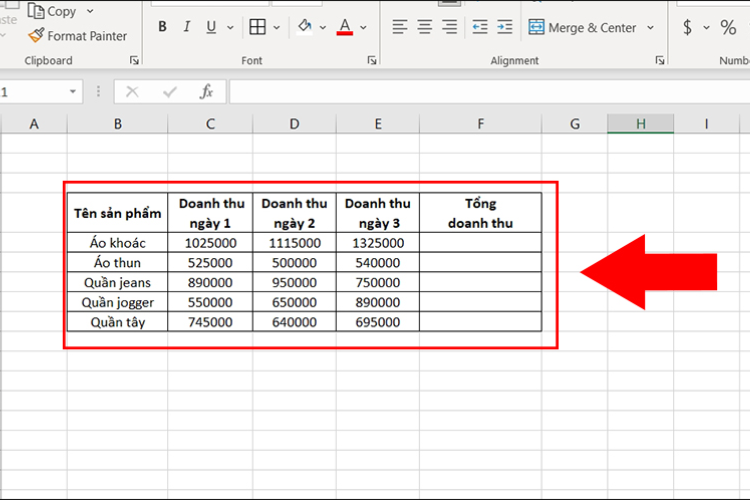Click the Insert Function fx button

tap(207, 91)
